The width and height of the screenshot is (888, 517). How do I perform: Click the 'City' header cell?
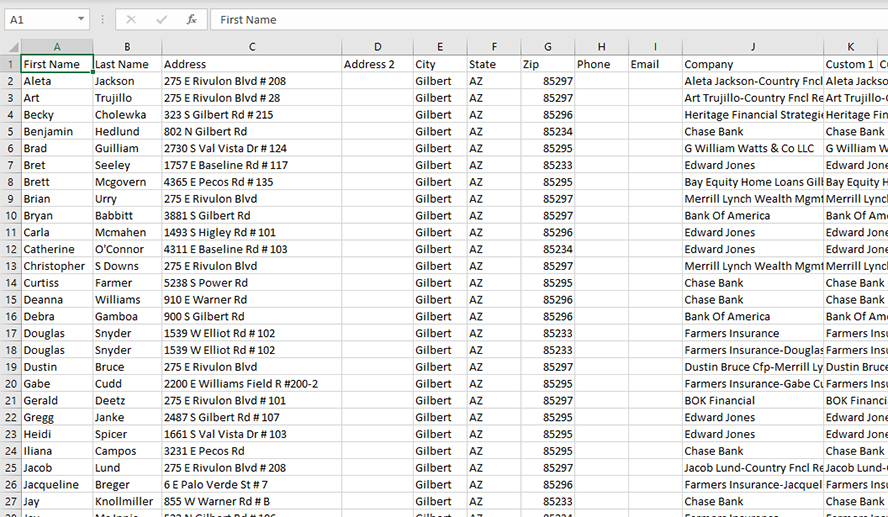click(440, 64)
